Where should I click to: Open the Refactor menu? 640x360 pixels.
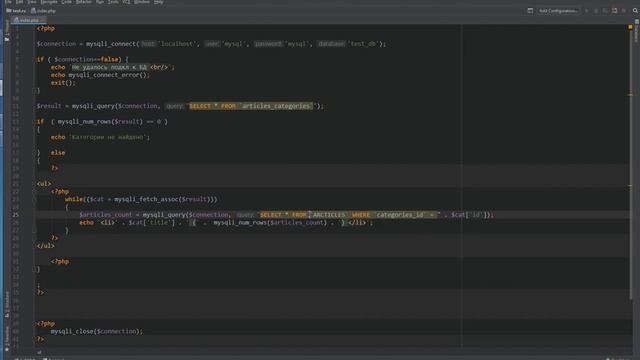click(84, 2)
